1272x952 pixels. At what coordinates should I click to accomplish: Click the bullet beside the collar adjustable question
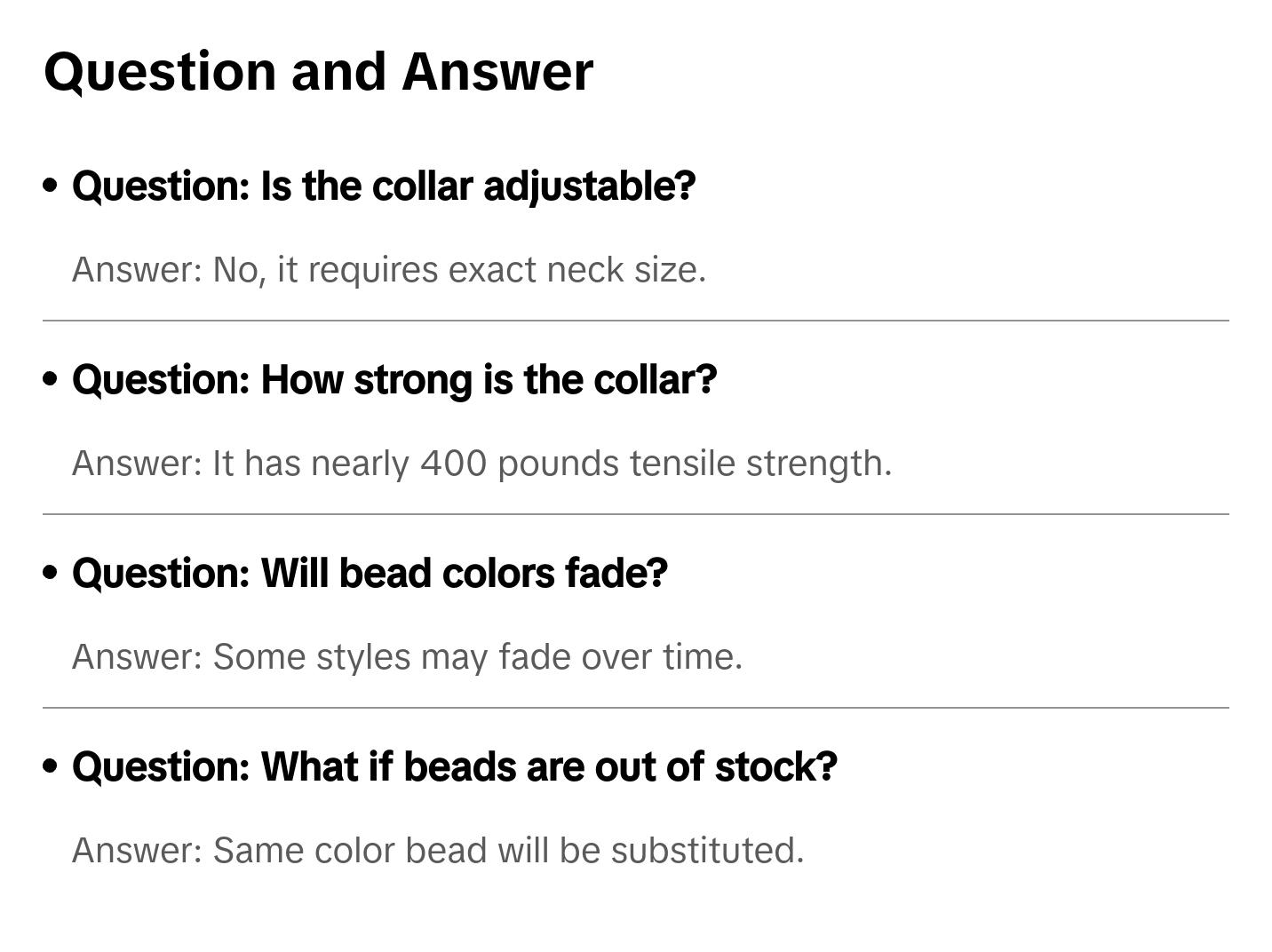pyautogui.click(x=51, y=186)
